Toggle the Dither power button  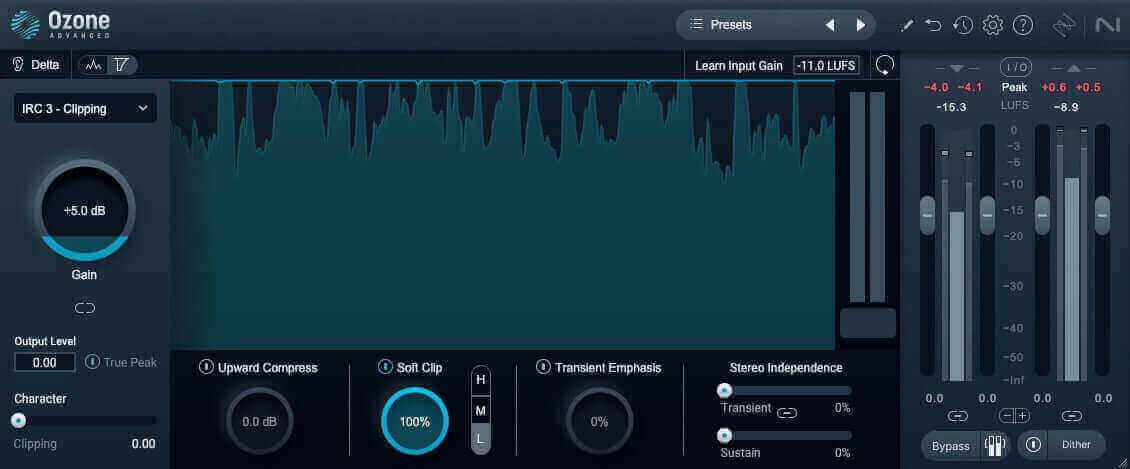click(x=1033, y=445)
